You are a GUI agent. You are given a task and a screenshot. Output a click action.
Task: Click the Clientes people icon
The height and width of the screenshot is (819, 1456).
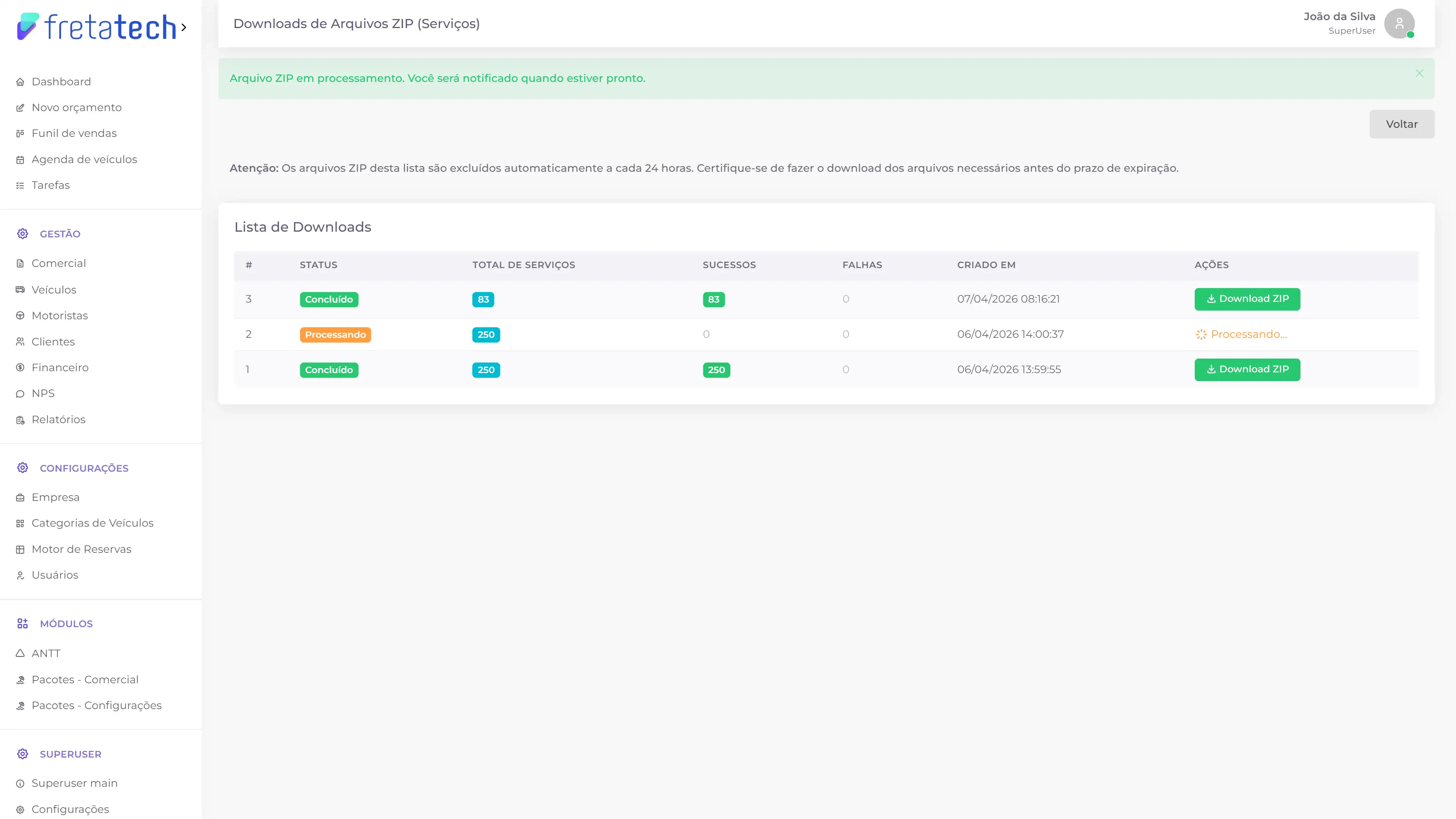click(x=20, y=341)
